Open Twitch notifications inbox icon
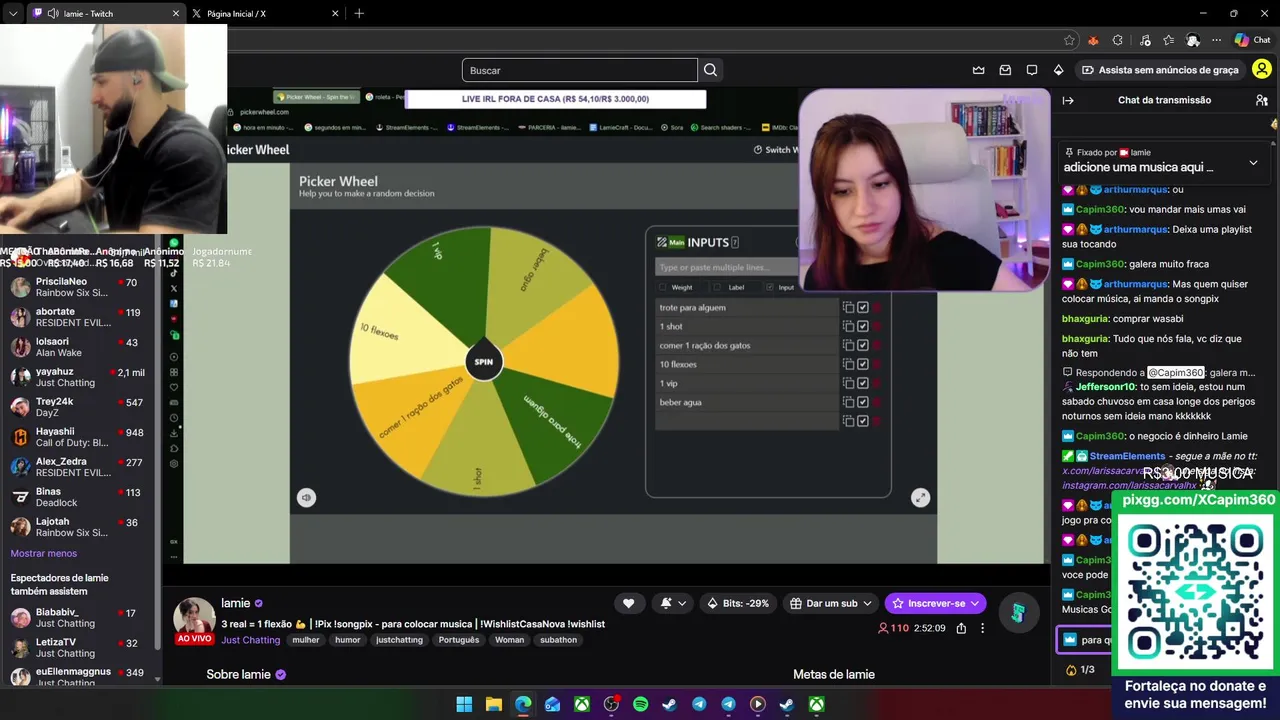This screenshot has height=720, width=1280. tap(1005, 70)
